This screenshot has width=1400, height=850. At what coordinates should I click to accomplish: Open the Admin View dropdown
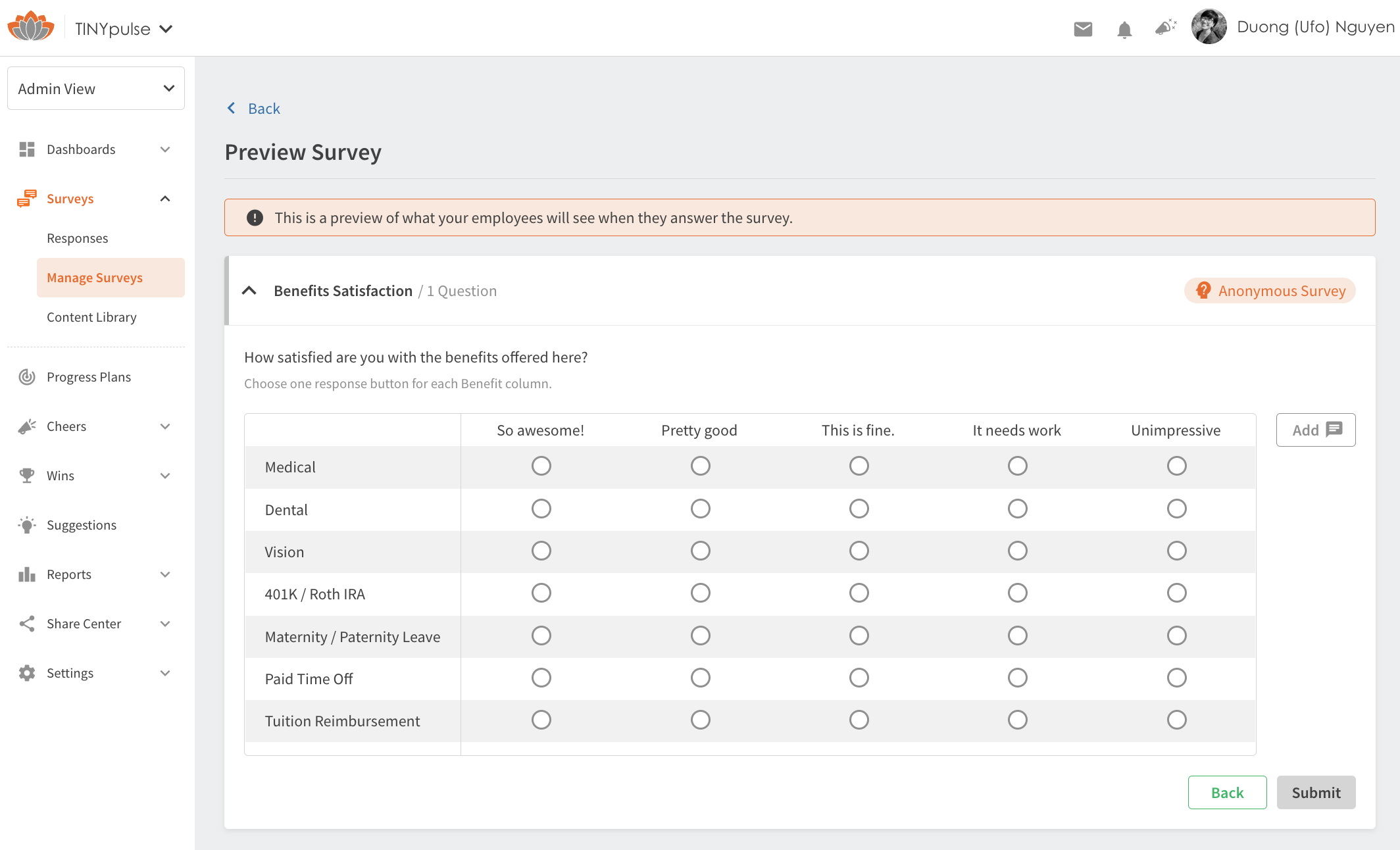click(x=96, y=88)
